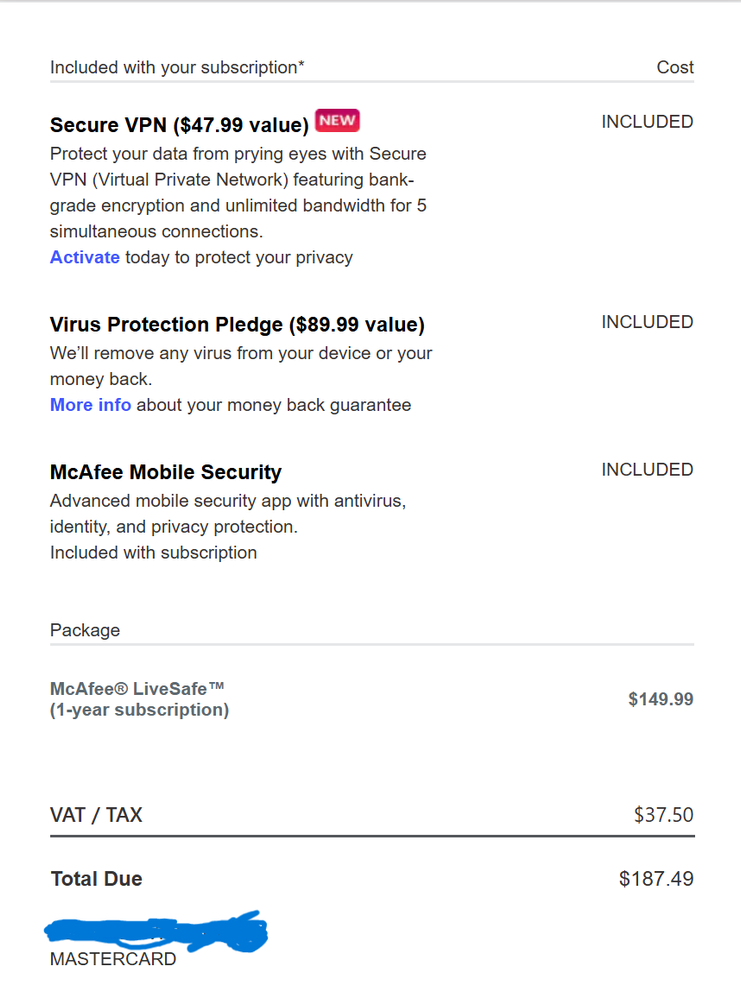Click INCLUDED beside McAfee Mobile Security
Viewport: 741px width, 998px height.
pyautogui.click(x=647, y=470)
